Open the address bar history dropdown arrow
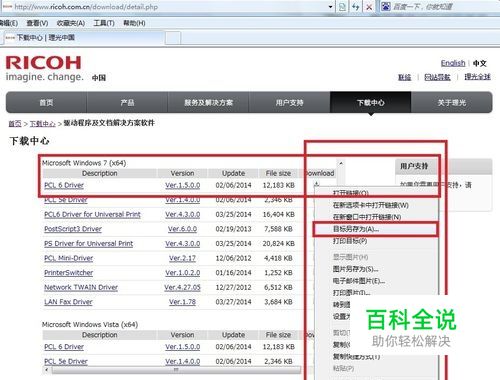Screen dimensions: 500x380 pyautogui.click(x=330, y=7)
